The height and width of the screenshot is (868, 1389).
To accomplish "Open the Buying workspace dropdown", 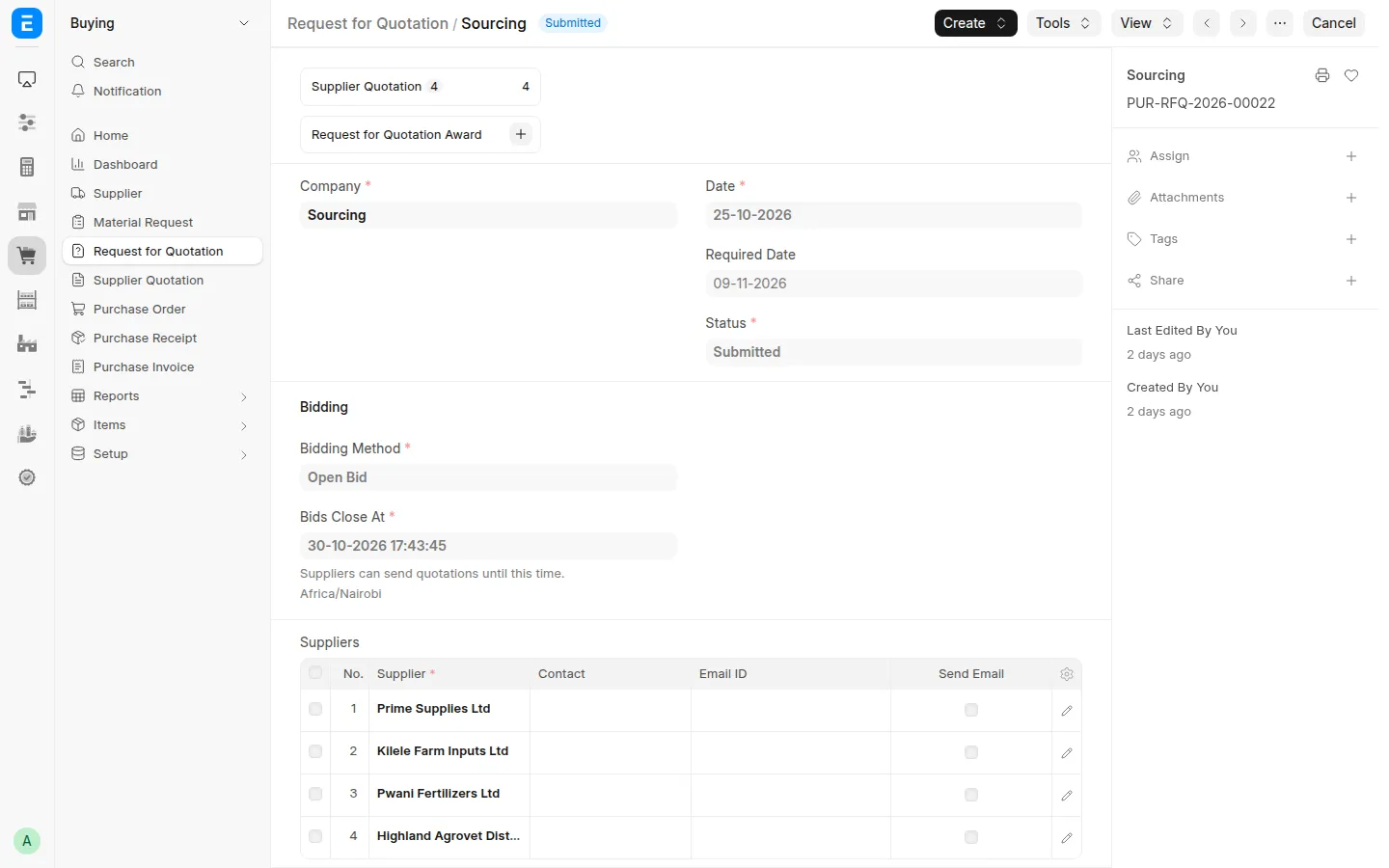I will coord(244,23).
